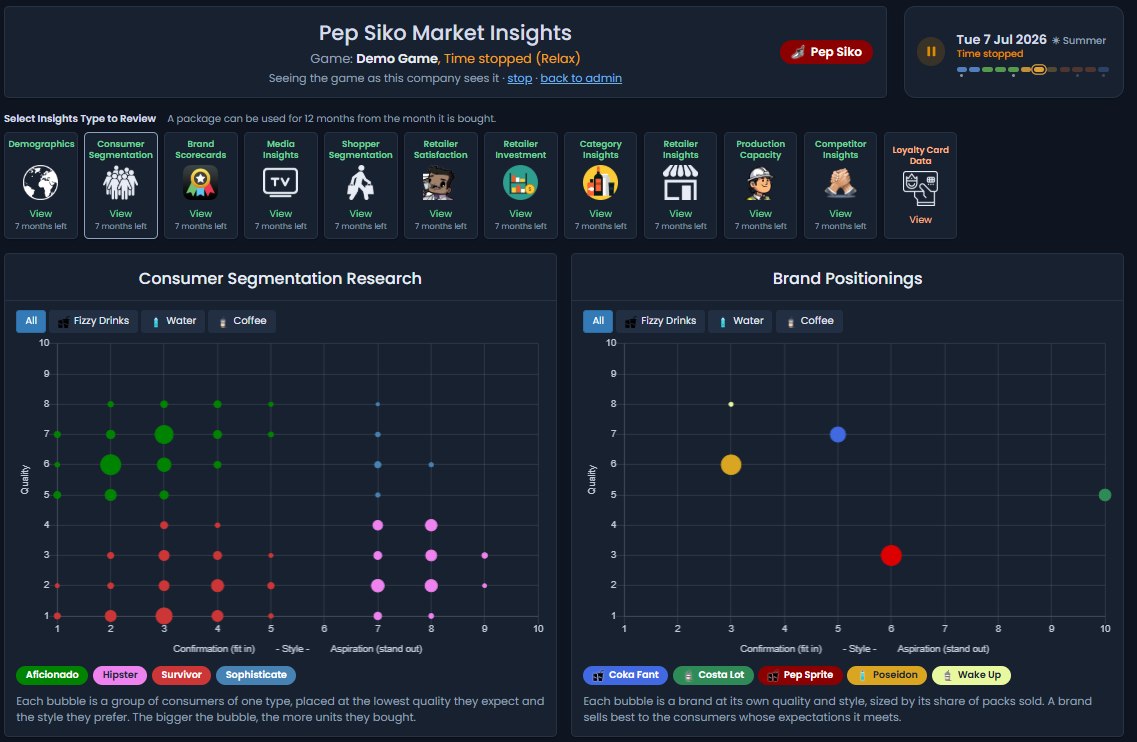
Task: Toggle the Costa Lot brand legend
Action: [x=714, y=675]
